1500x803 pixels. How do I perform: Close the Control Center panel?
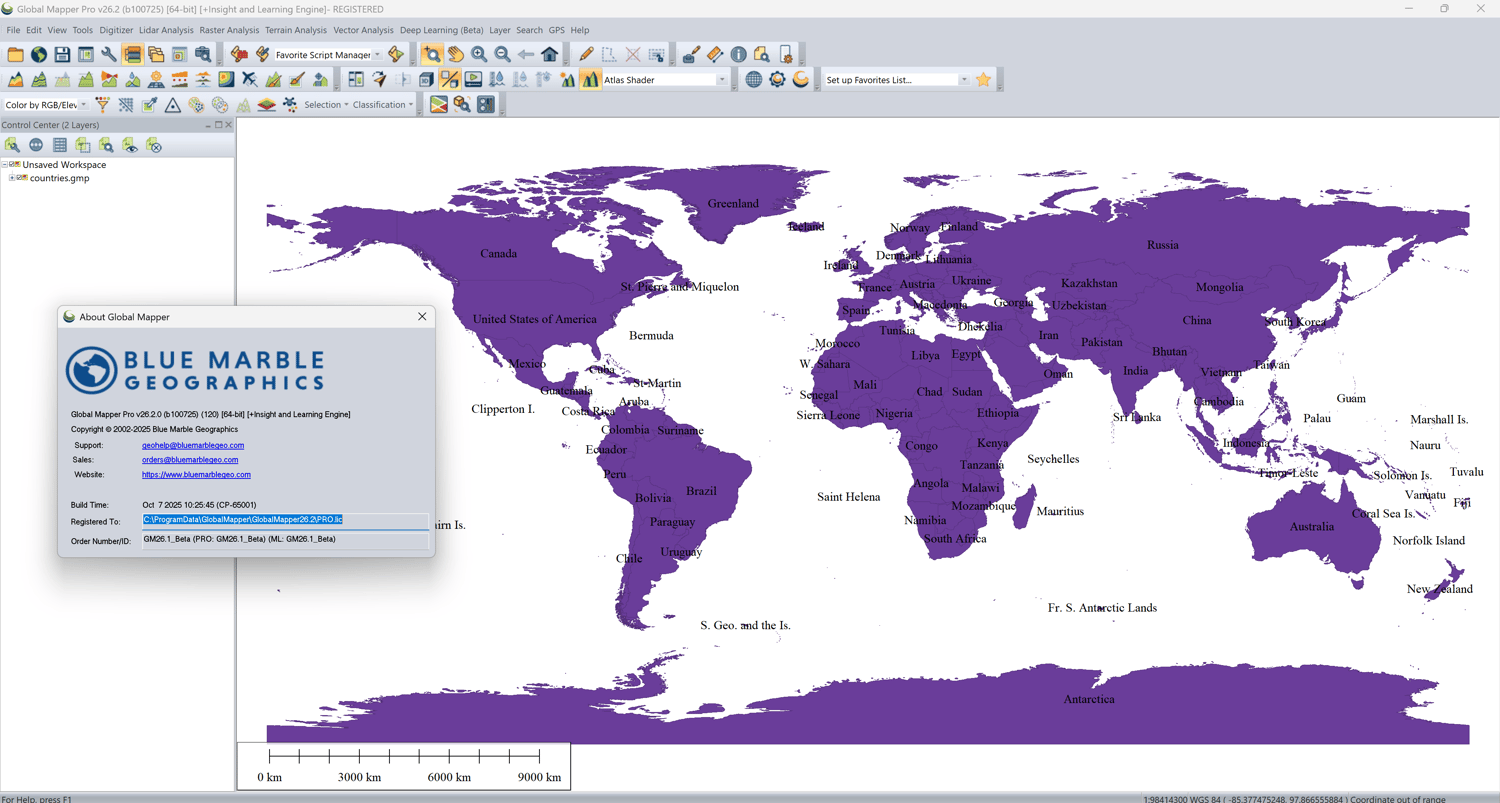click(x=229, y=125)
